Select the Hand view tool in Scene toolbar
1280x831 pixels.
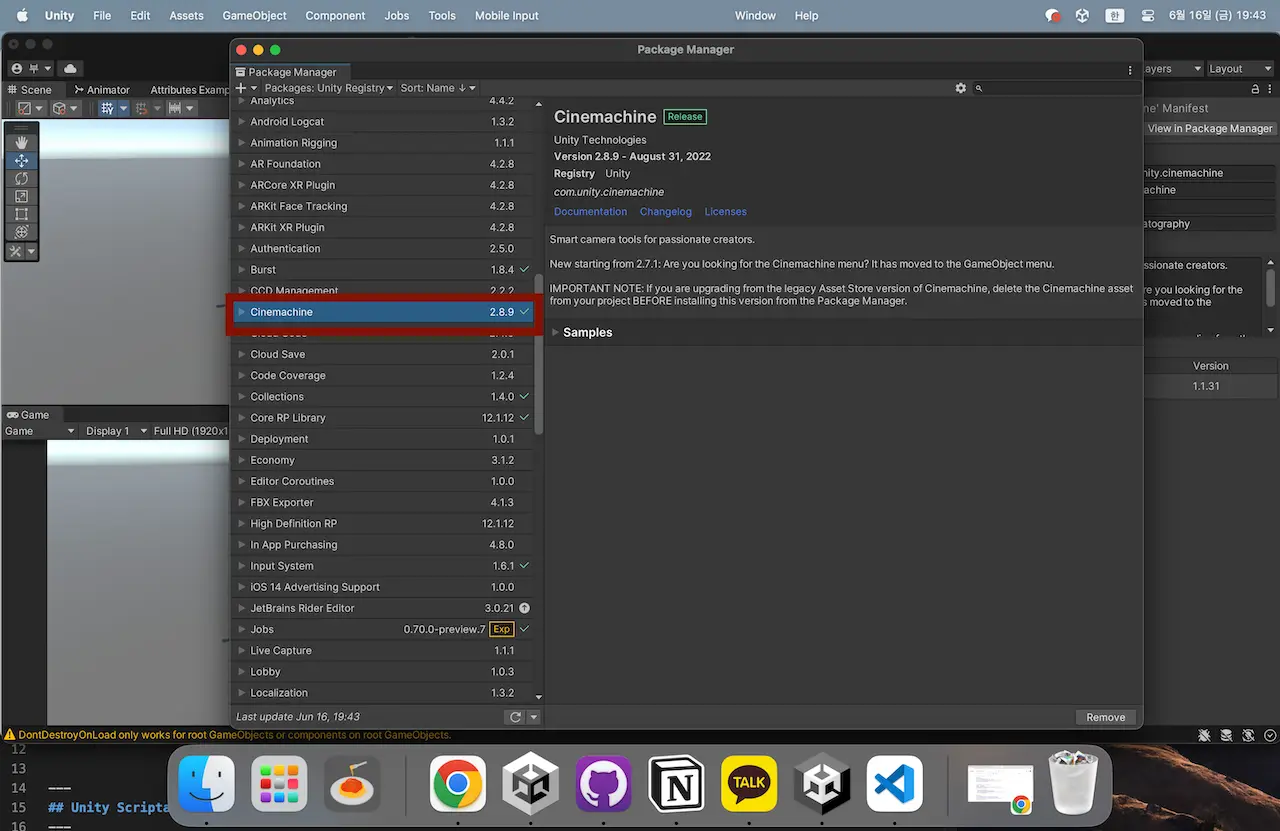click(x=21, y=142)
